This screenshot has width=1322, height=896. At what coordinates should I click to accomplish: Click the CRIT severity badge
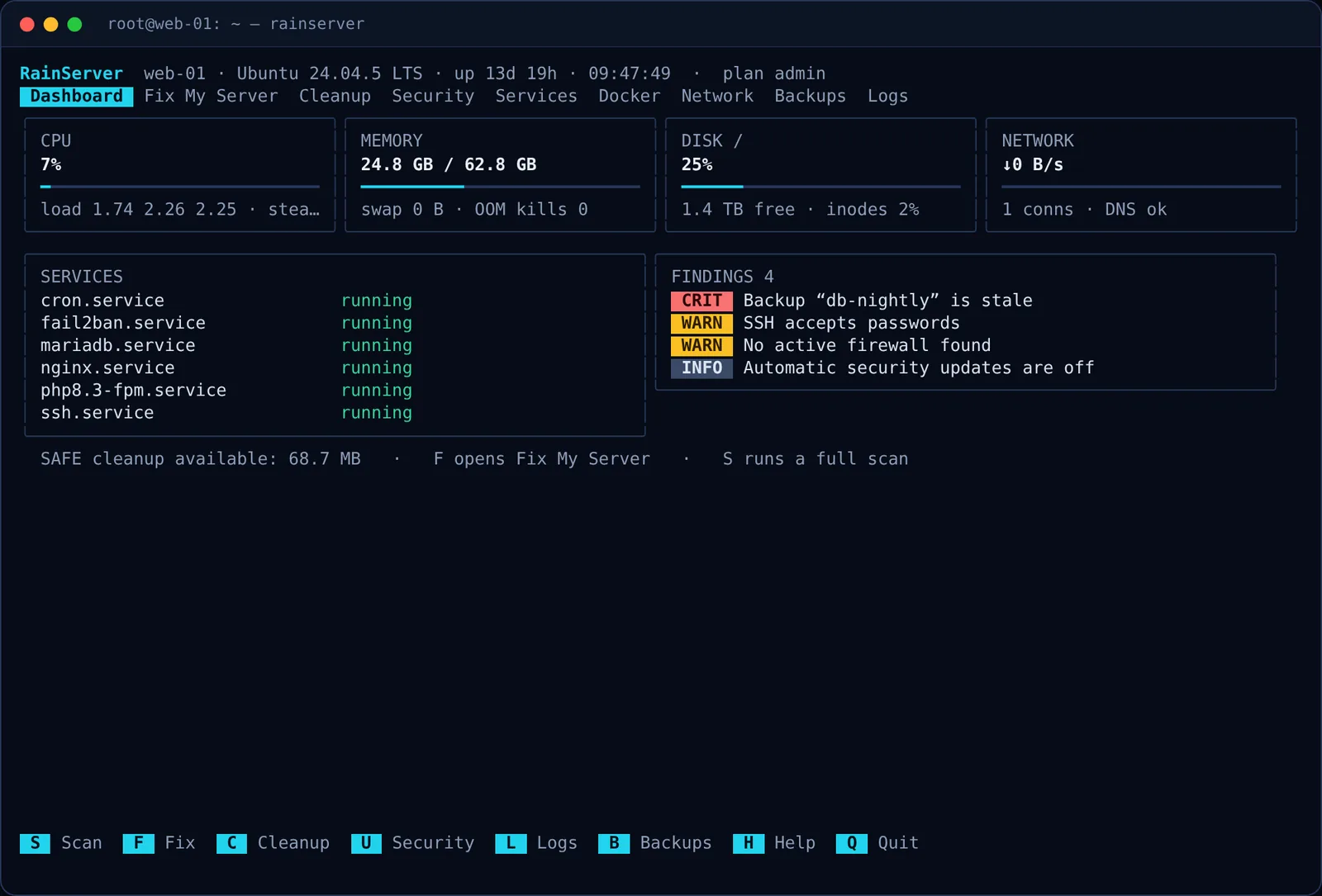701,301
